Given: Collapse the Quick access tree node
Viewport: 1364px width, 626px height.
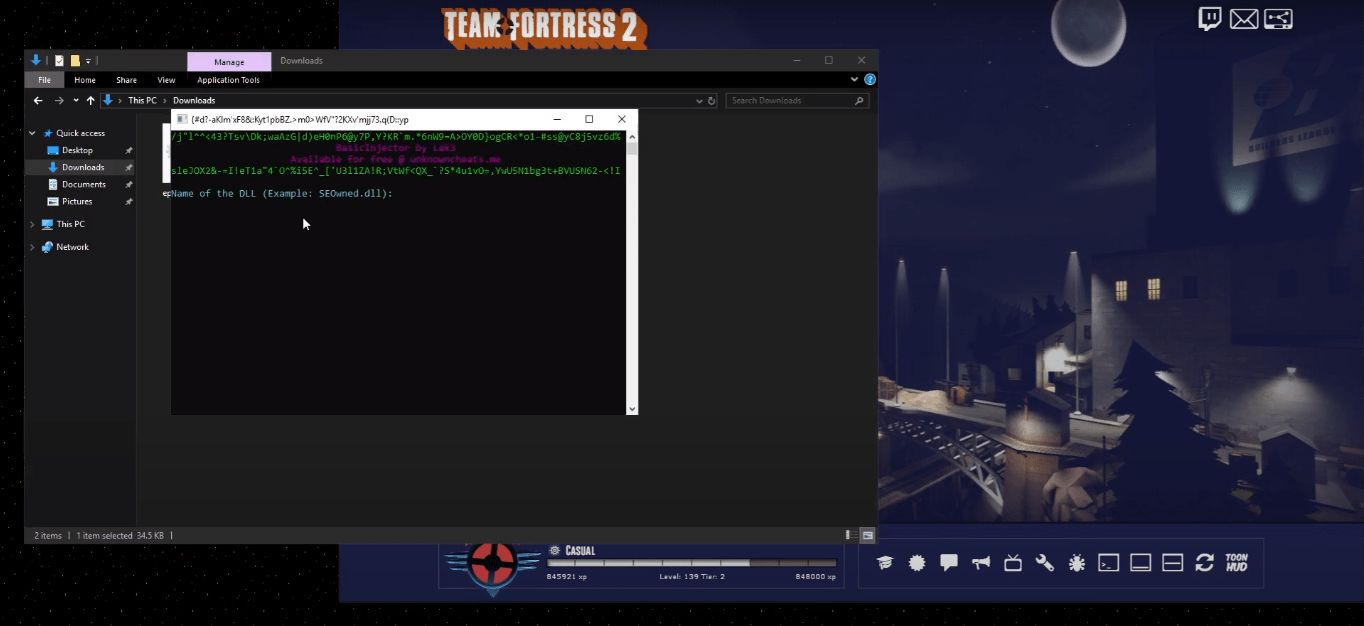Looking at the screenshot, I should [x=33, y=133].
